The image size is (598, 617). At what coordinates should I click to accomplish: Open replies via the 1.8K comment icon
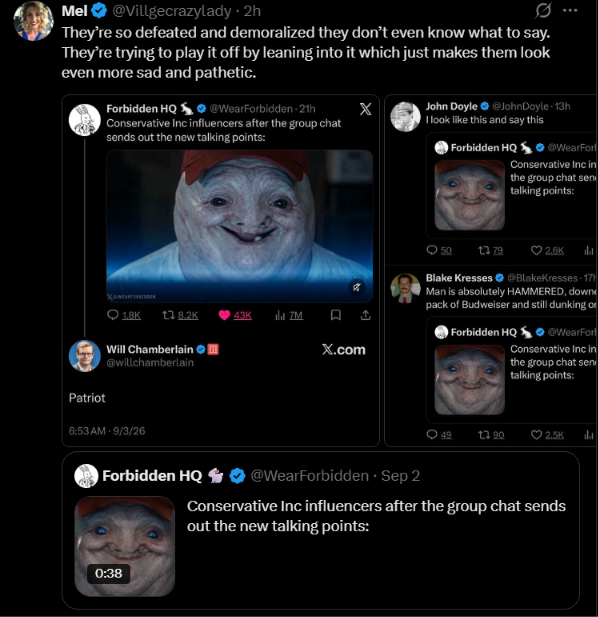113,315
